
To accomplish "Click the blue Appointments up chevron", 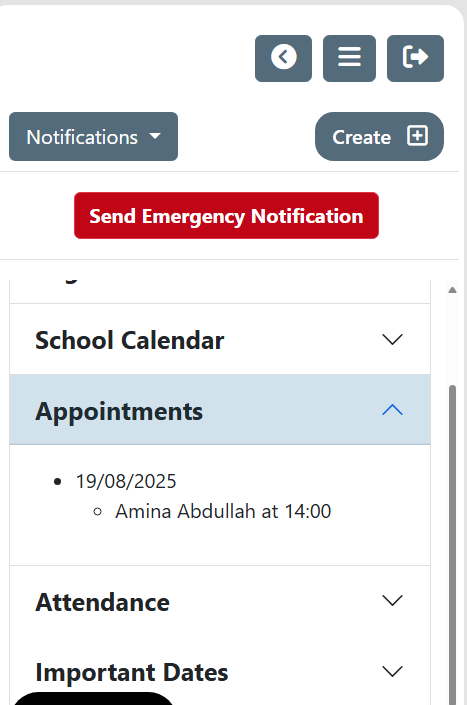I will (x=392, y=410).
